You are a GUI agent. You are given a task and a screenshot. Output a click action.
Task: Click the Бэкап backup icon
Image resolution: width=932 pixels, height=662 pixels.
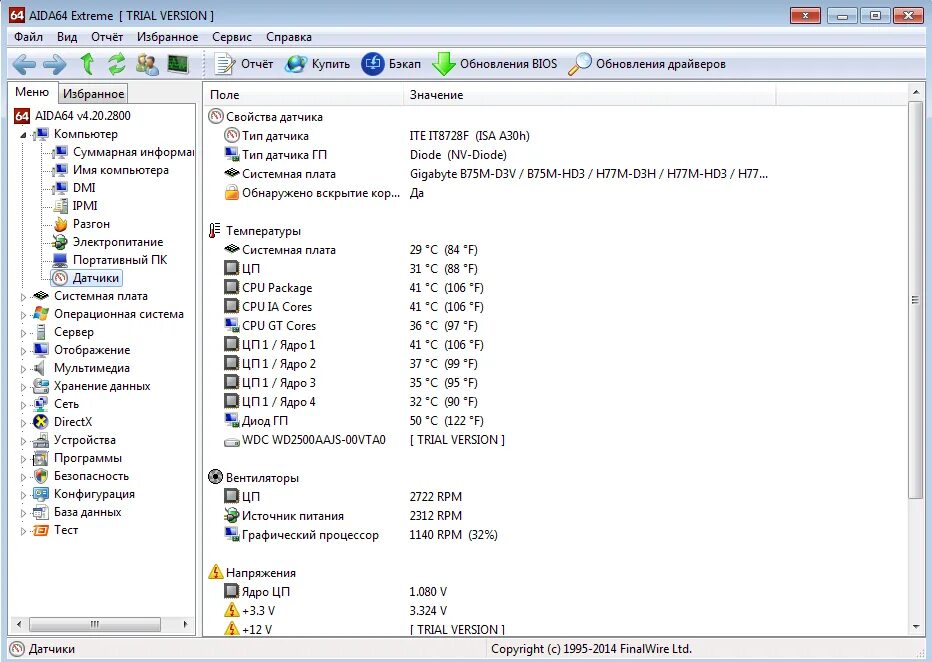coord(373,64)
